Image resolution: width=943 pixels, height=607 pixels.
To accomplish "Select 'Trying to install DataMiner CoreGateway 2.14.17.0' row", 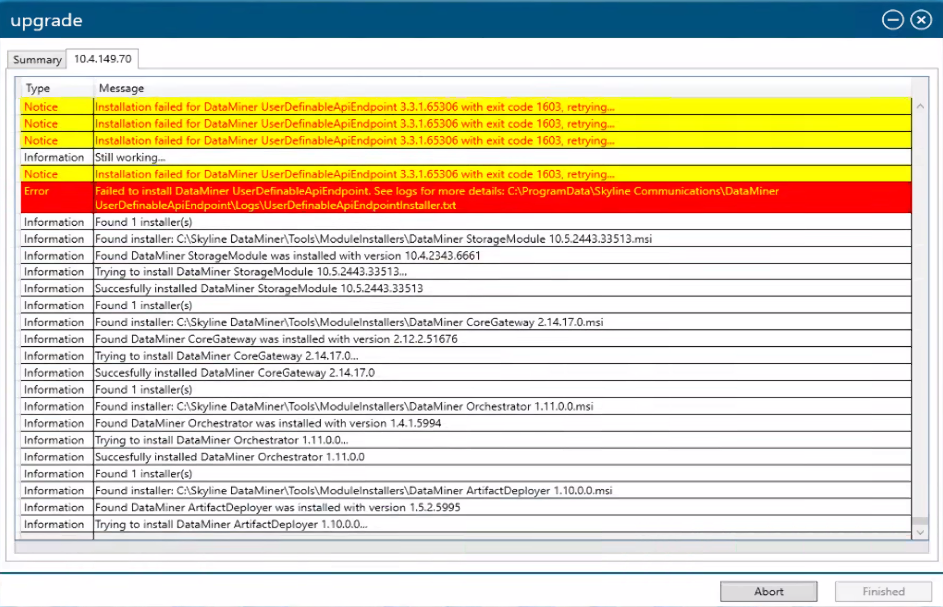I will point(466,356).
